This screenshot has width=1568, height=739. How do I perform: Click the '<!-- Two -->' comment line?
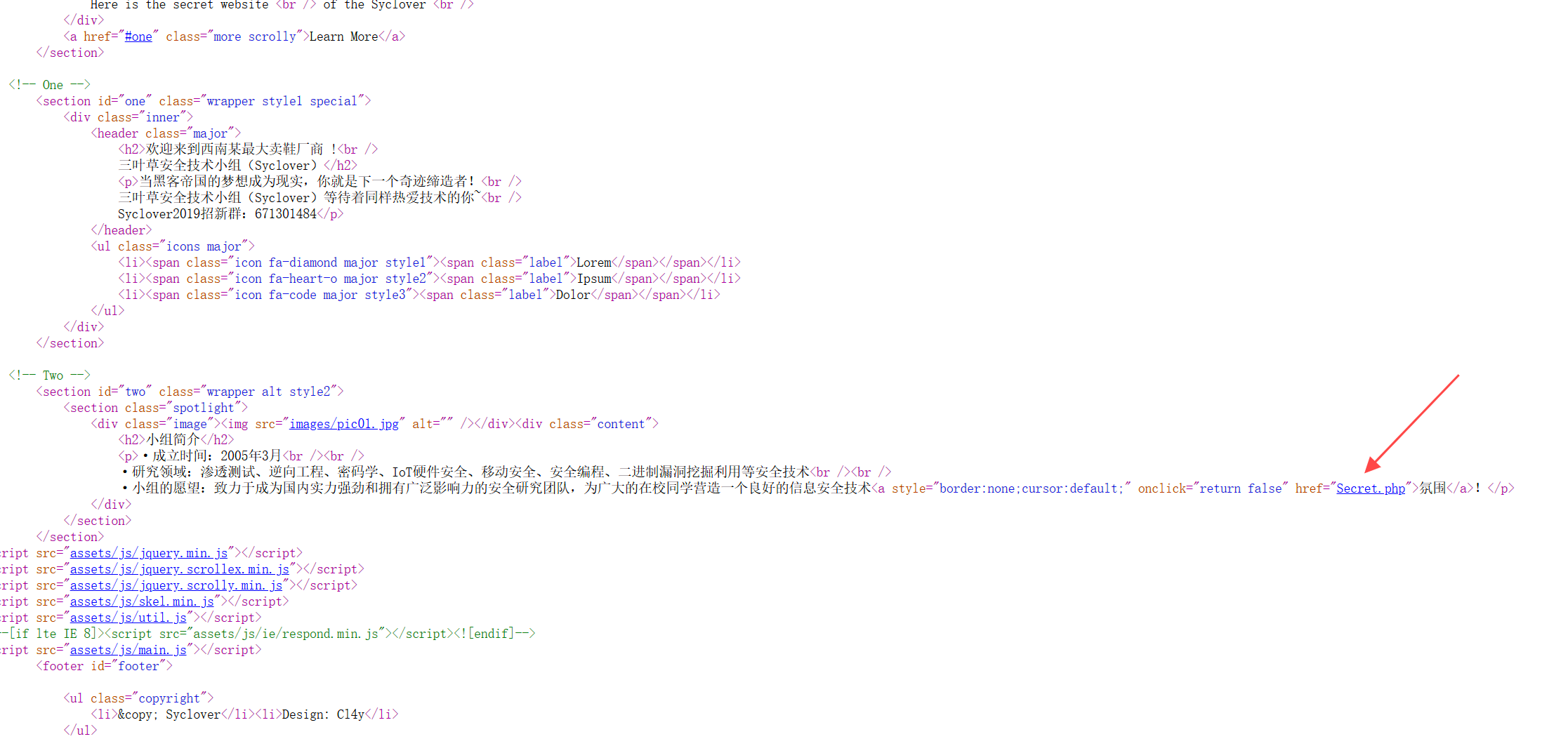coord(49,375)
